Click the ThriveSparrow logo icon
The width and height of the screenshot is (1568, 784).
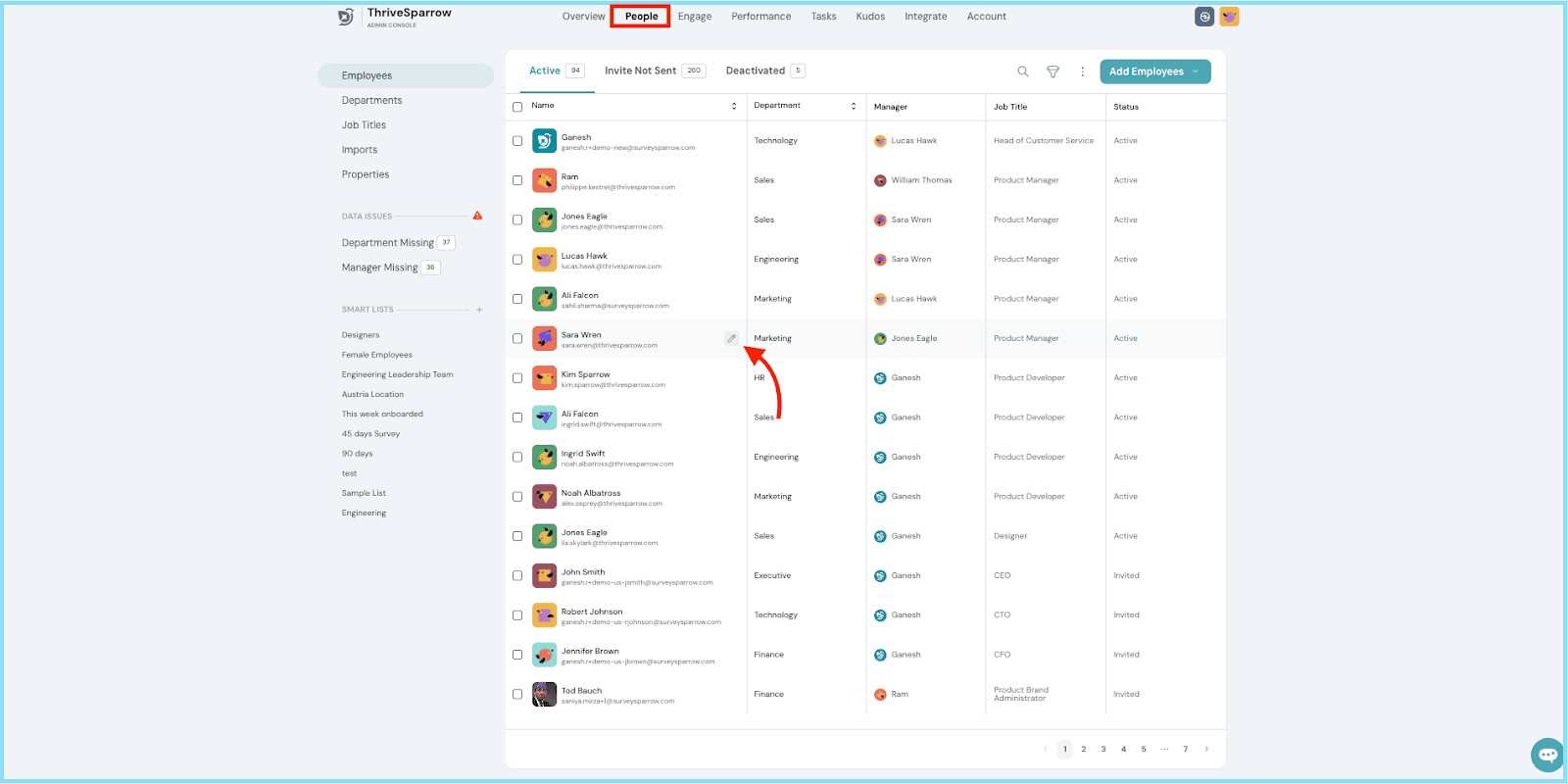(x=346, y=17)
